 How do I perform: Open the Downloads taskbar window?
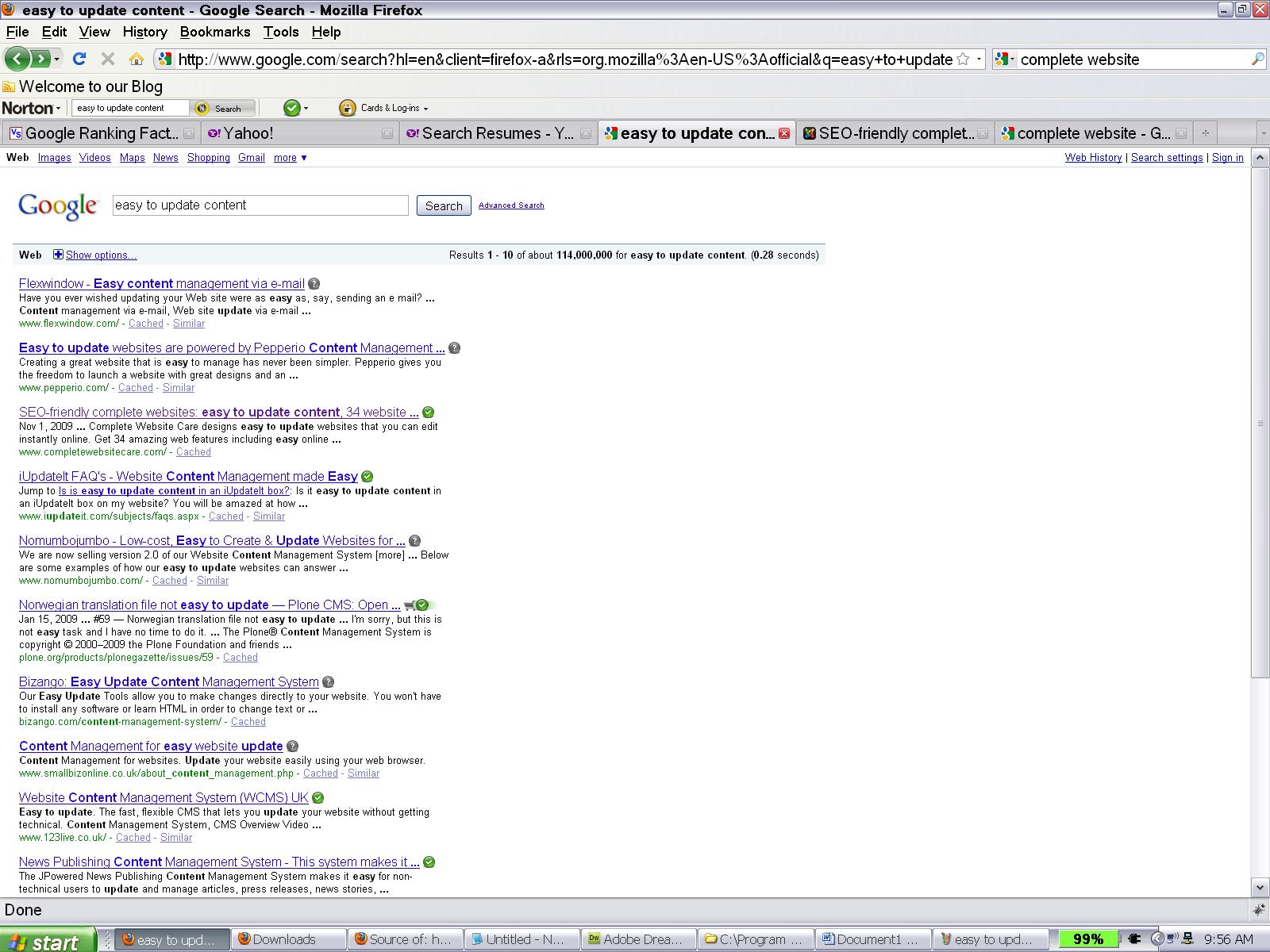click(x=288, y=939)
